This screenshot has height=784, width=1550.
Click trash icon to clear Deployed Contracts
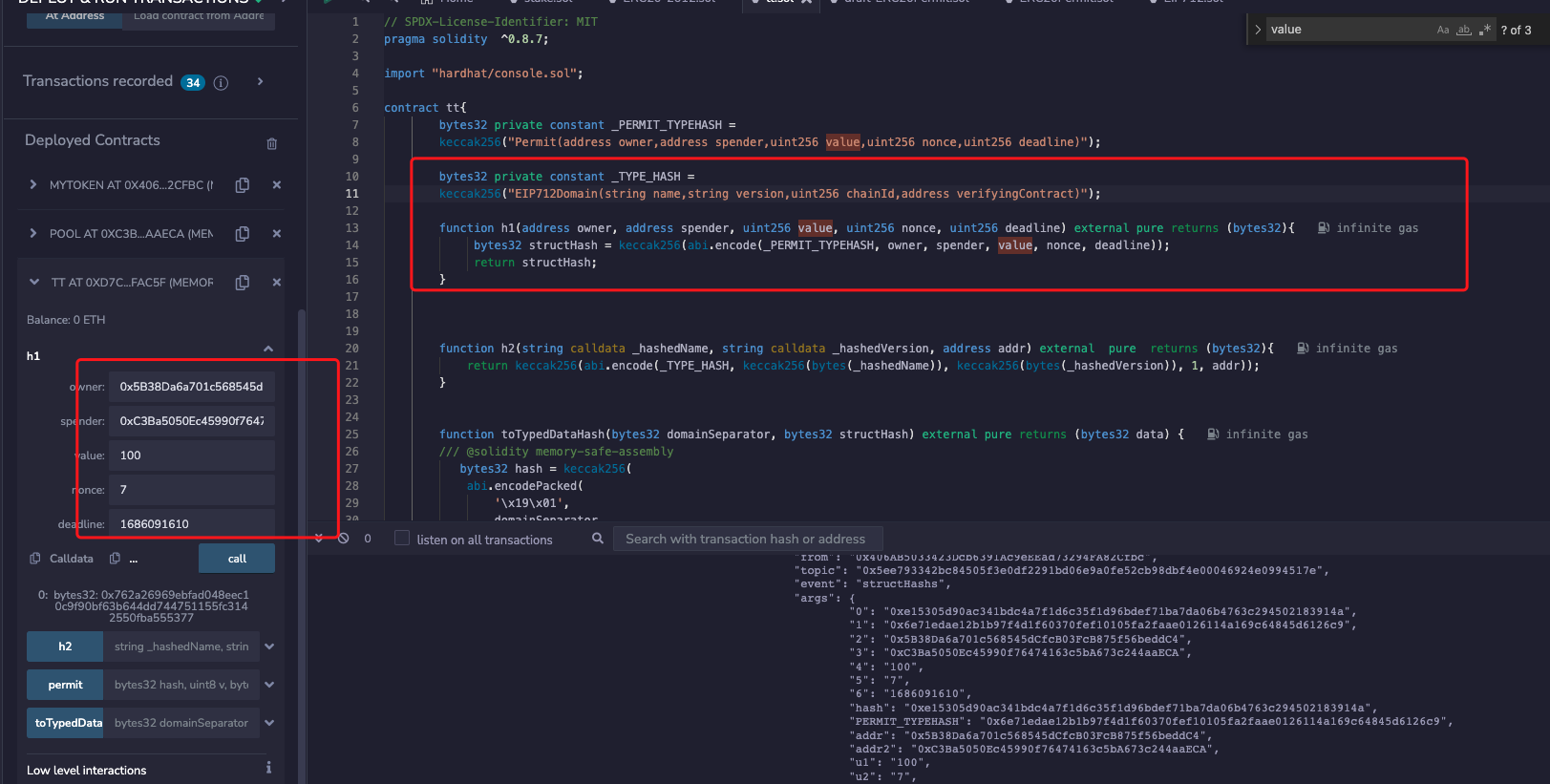point(272,143)
